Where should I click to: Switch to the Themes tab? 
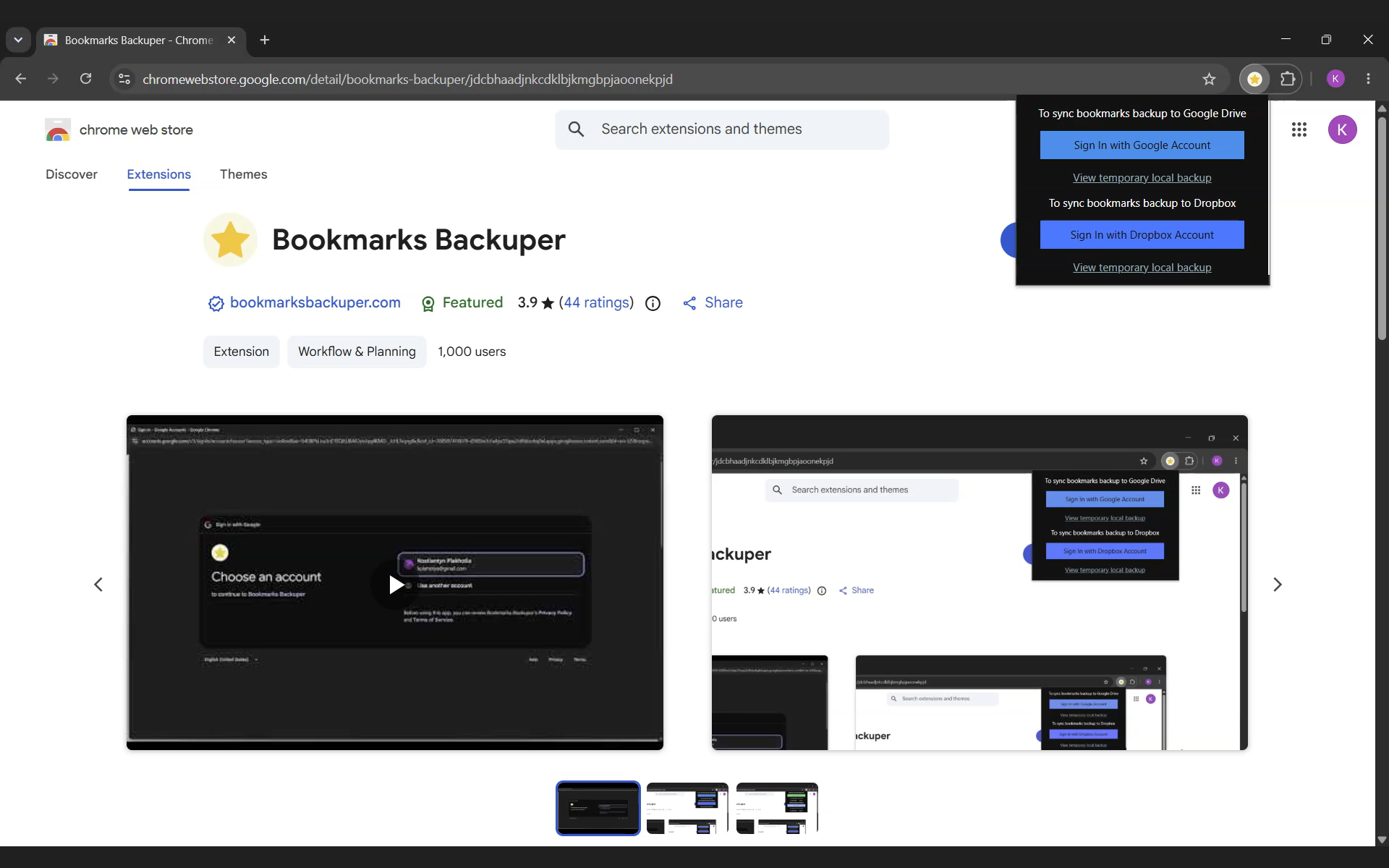(x=244, y=174)
